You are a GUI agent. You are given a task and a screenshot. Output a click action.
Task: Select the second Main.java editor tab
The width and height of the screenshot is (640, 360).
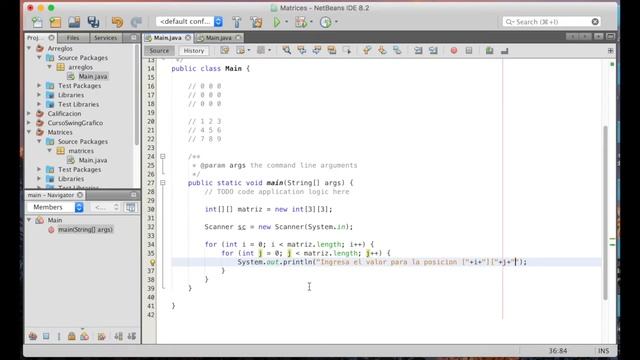click(218, 38)
